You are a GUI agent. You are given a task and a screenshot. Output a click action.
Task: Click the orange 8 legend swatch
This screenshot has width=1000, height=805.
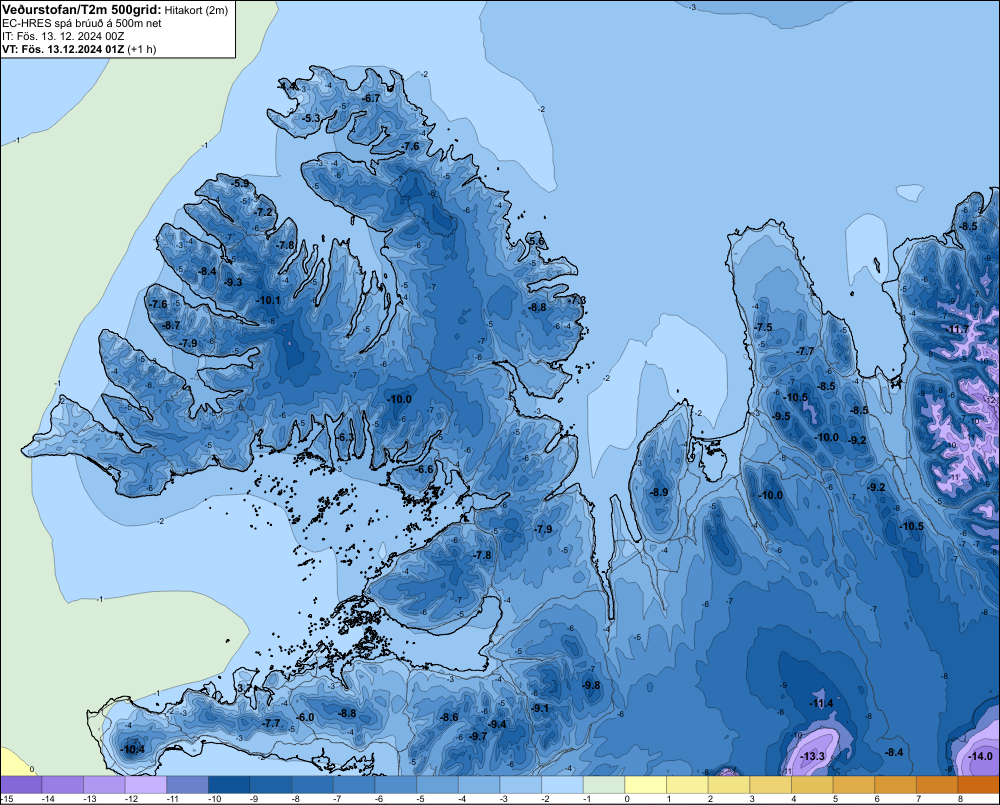click(x=979, y=785)
